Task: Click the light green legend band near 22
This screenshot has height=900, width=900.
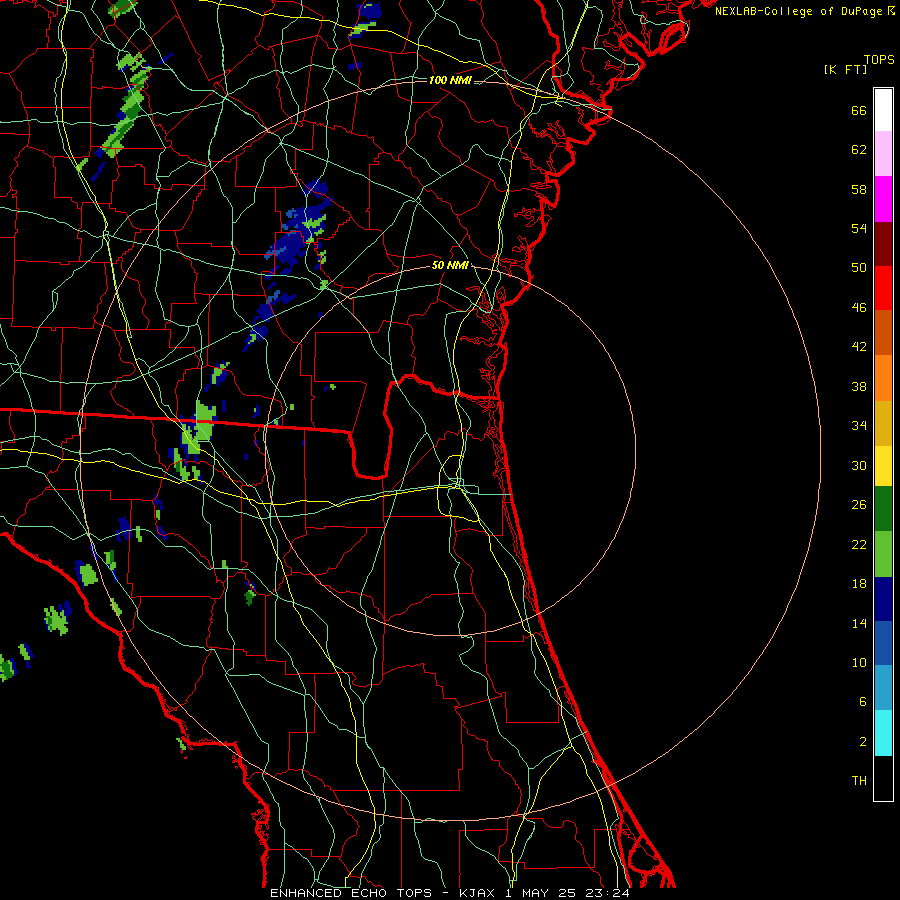Action: (883, 554)
